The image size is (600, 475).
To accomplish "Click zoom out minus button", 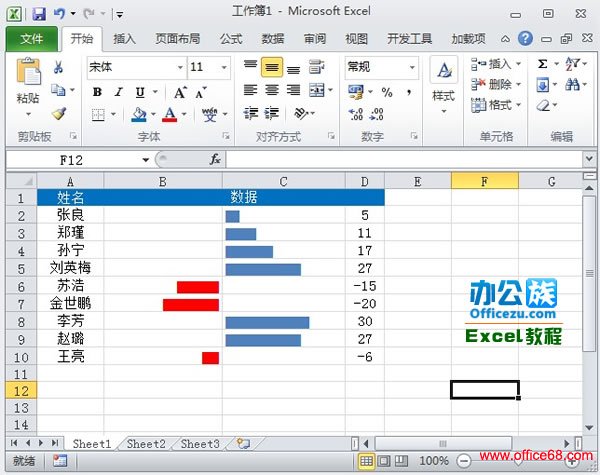I will [x=463, y=461].
